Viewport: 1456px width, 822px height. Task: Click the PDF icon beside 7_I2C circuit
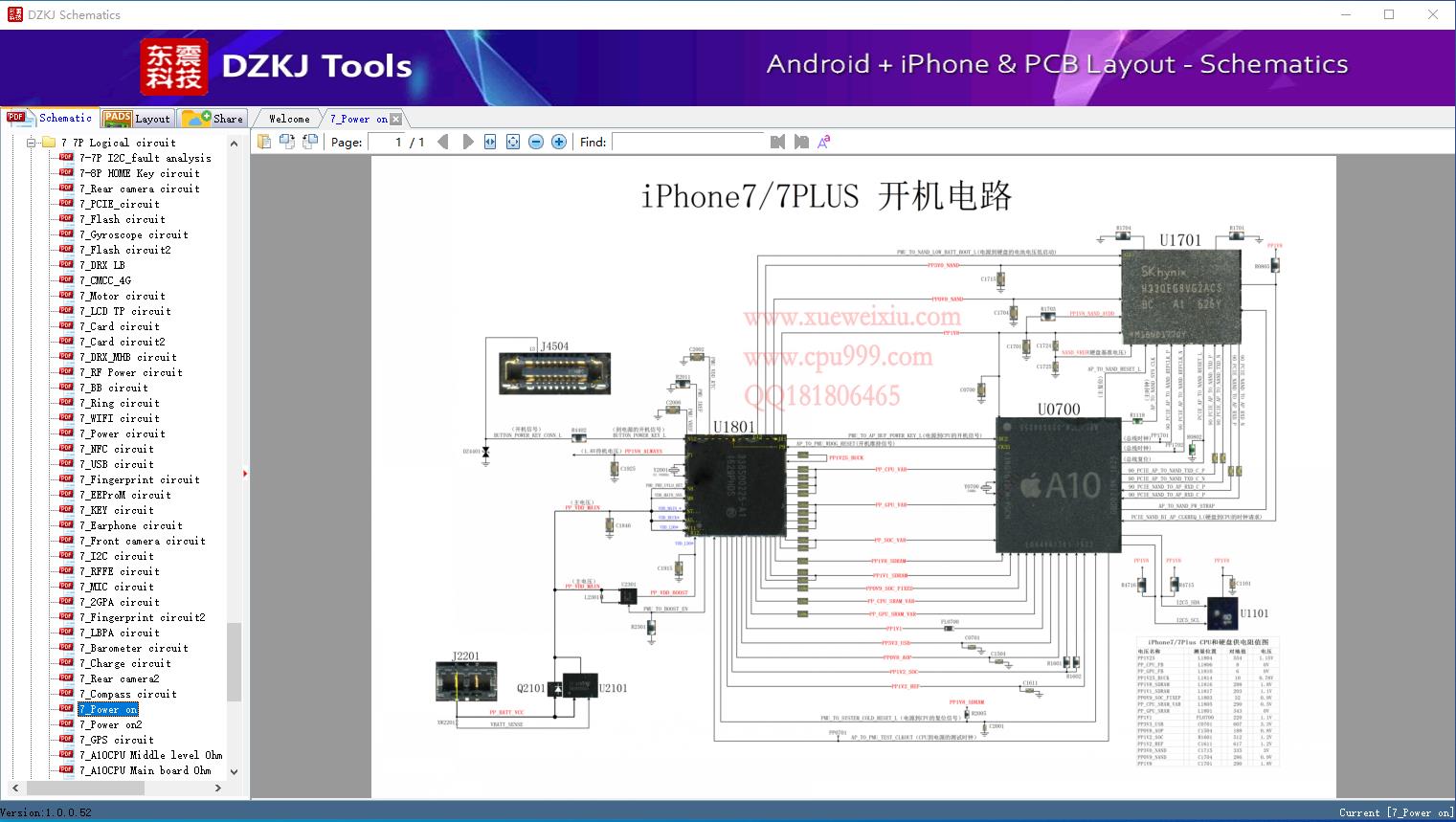tap(66, 556)
